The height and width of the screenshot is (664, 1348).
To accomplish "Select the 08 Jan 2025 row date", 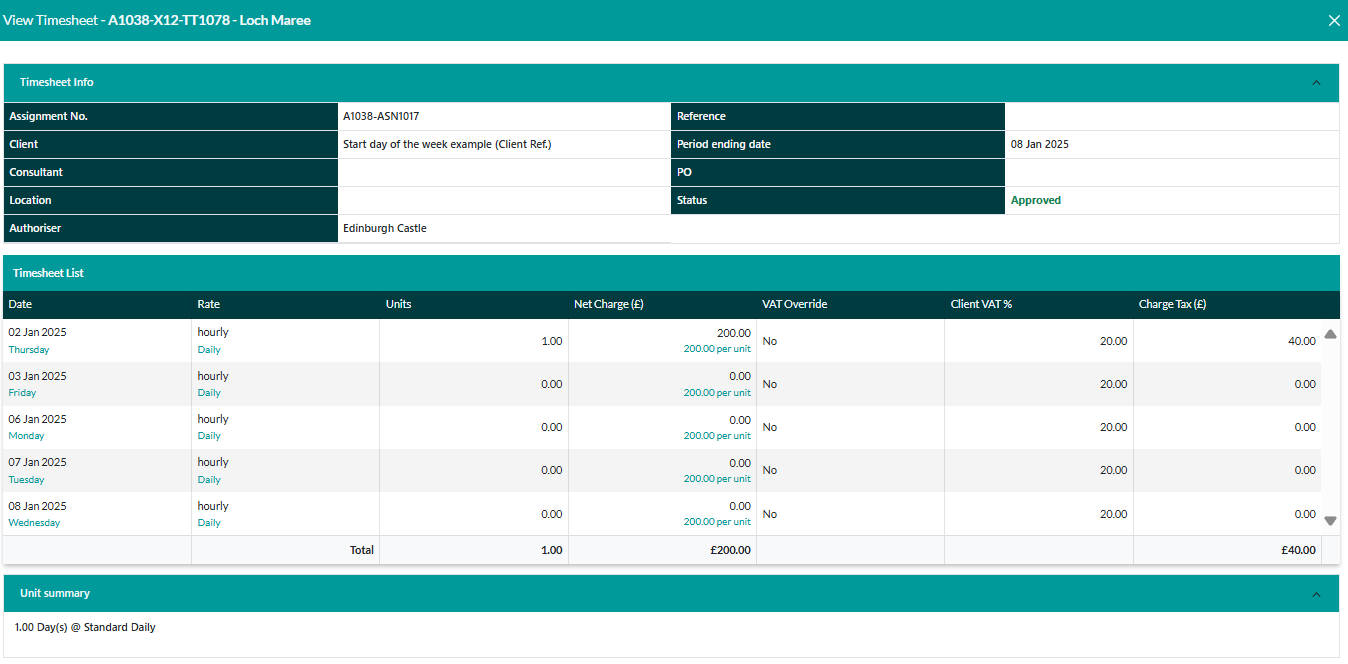I will coord(37,506).
